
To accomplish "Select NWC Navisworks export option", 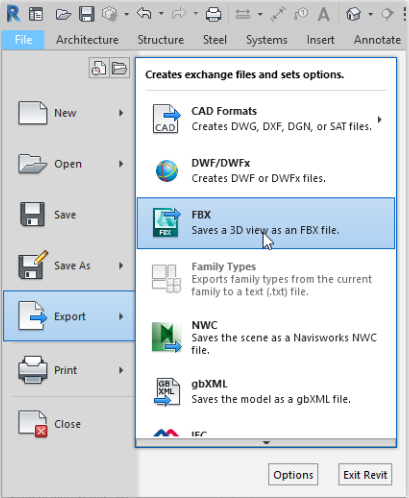I will 266,337.
